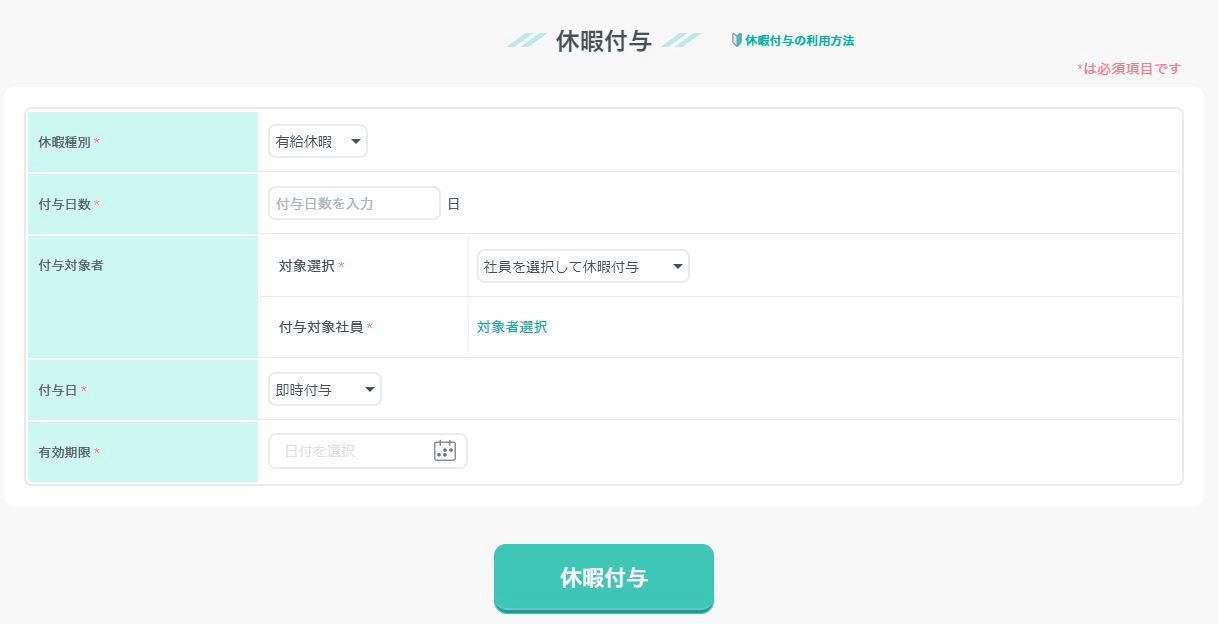Open the 休暇種別 dropdown showing 有給休暇
Screen dimensions: 1218x624
click(318, 142)
